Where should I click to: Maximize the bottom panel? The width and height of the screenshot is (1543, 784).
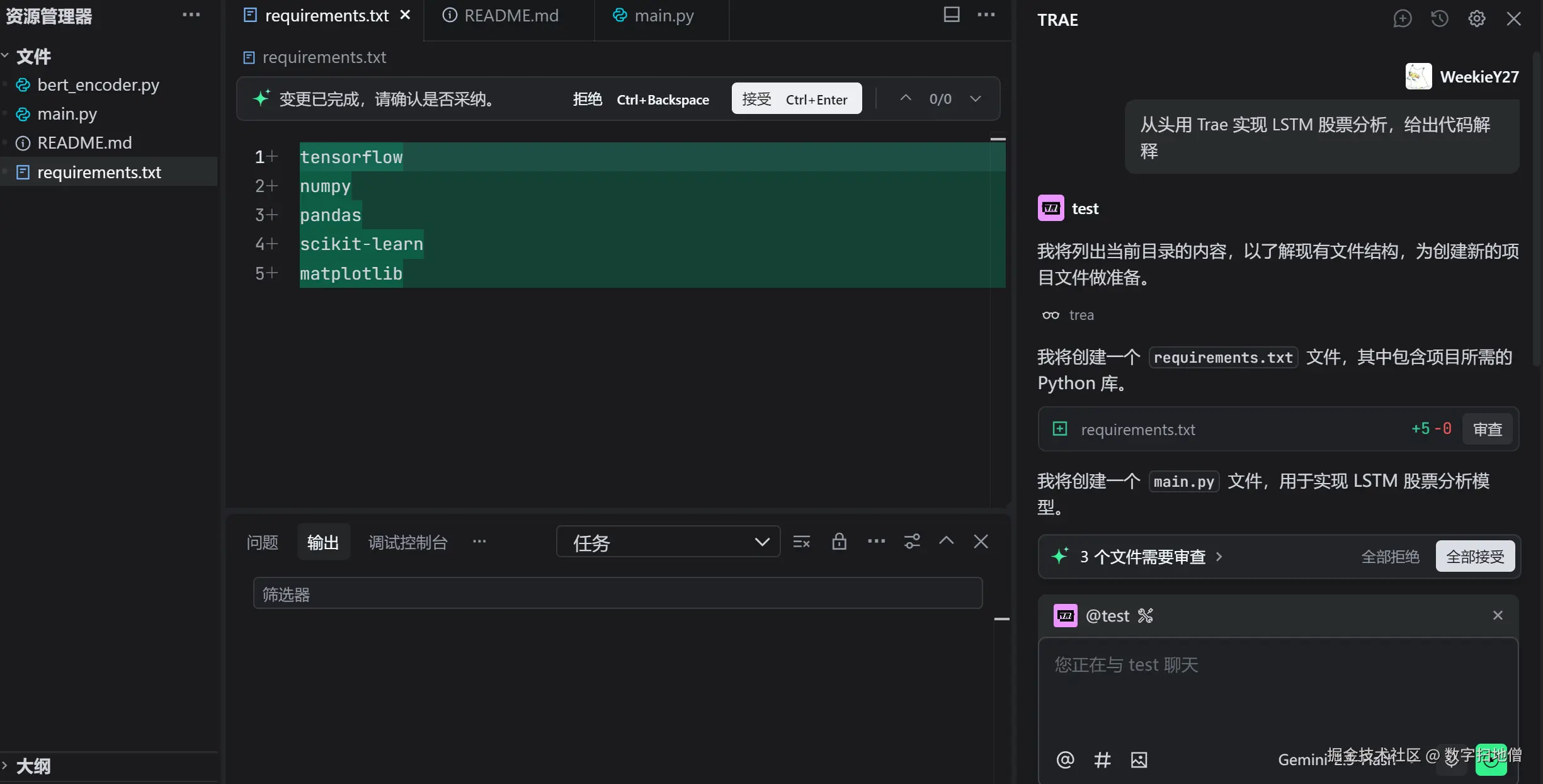[946, 541]
